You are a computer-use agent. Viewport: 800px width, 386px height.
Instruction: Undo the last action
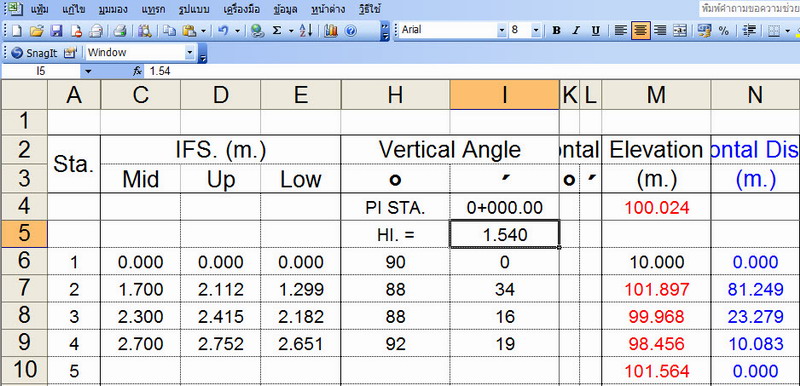[x=223, y=31]
